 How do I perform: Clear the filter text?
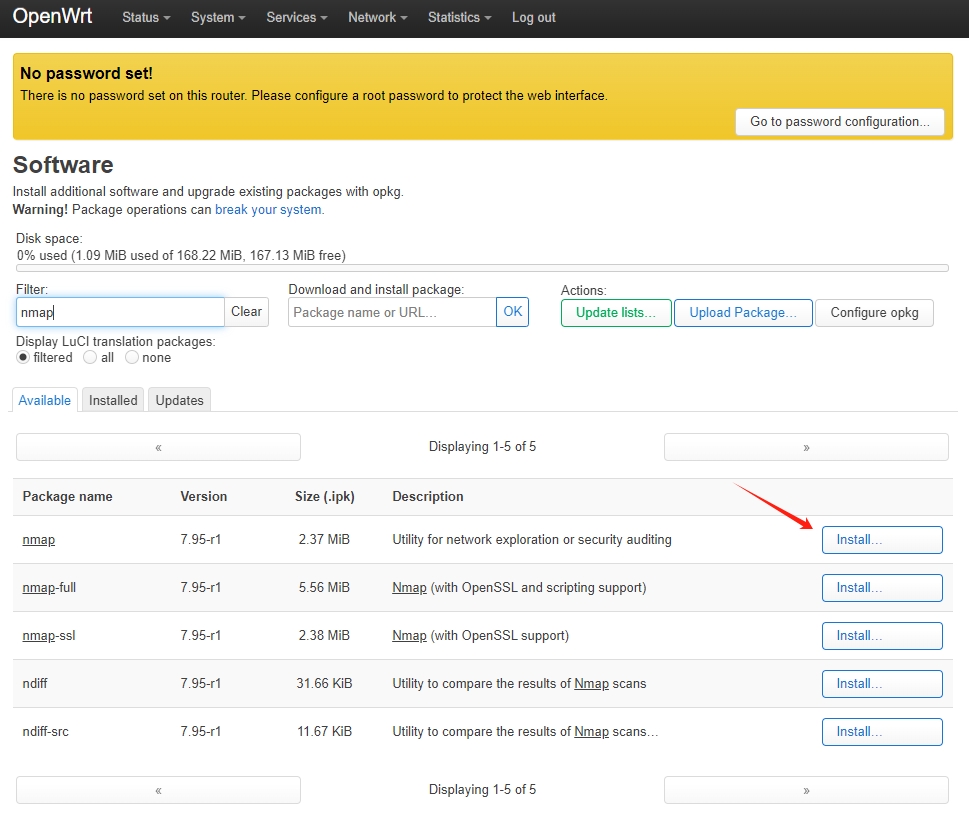point(246,312)
